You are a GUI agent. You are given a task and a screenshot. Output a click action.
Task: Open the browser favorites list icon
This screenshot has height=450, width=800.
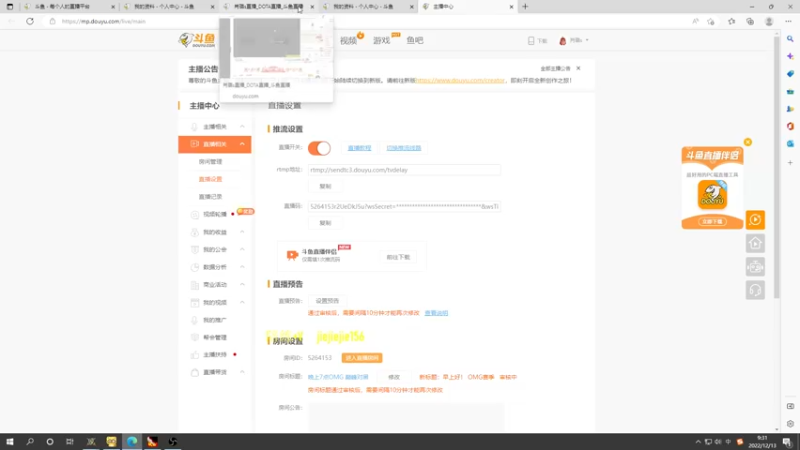(x=732, y=21)
